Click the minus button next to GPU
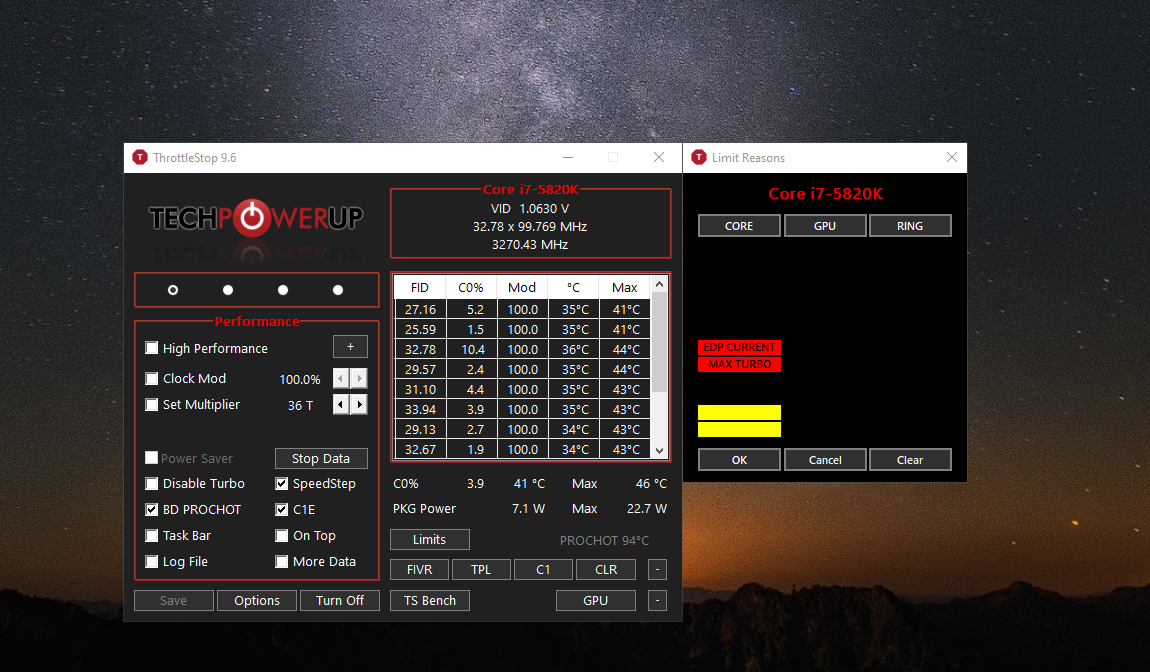The height and width of the screenshot is (672, 1150). click(x=658, y=600)
